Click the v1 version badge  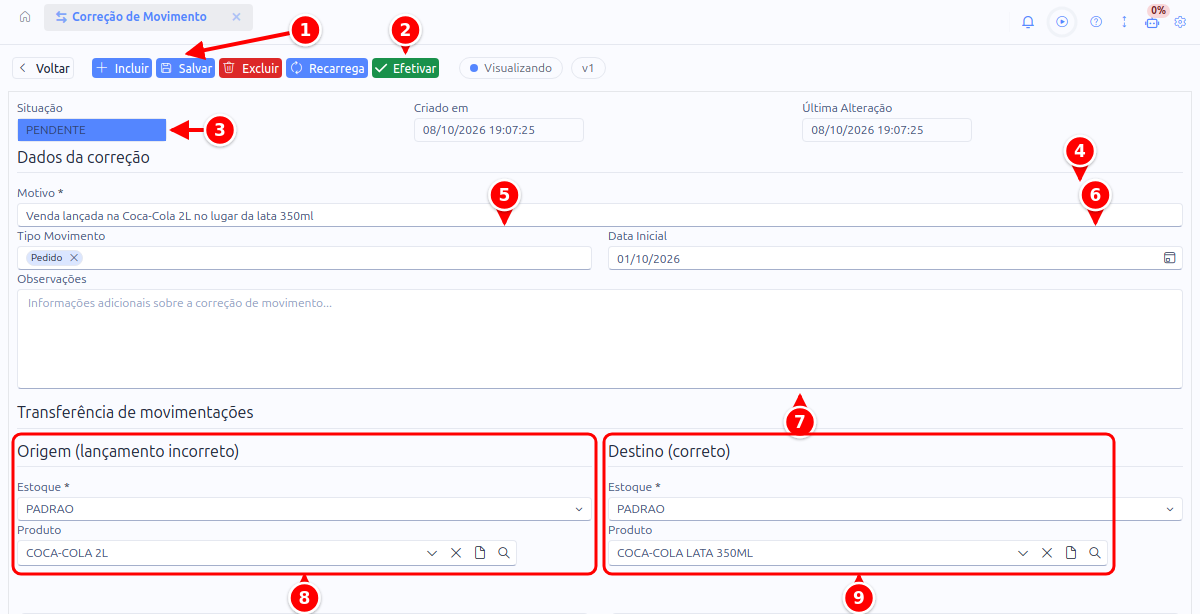click(588, 68)
